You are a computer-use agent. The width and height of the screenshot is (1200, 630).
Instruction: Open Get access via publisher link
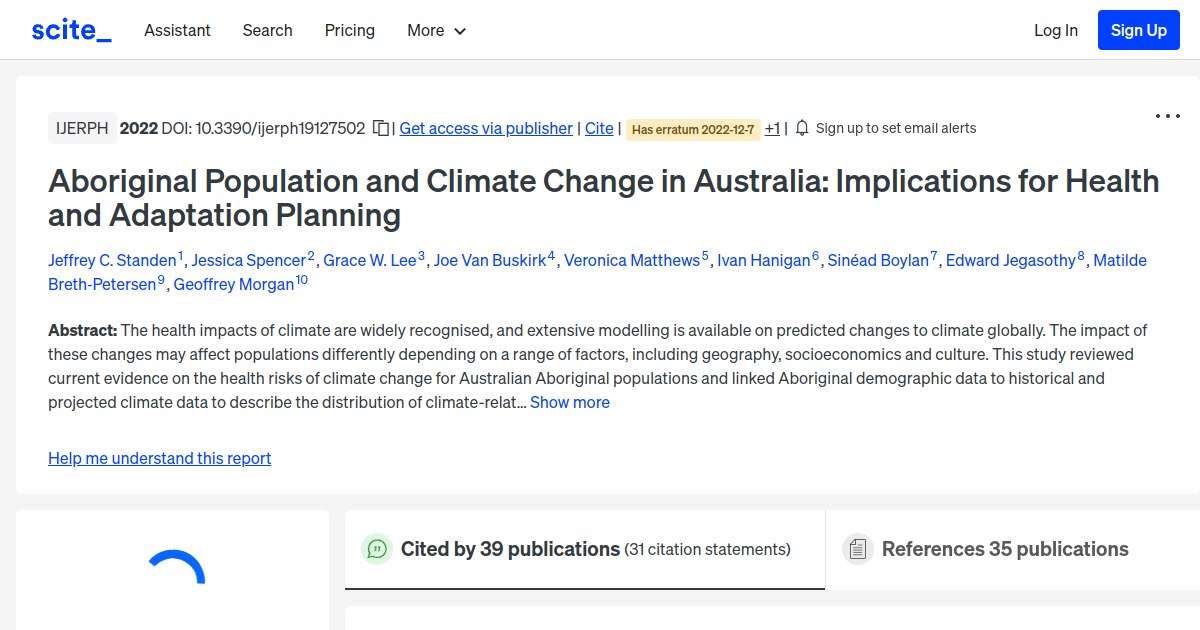(x=485, y=128)
